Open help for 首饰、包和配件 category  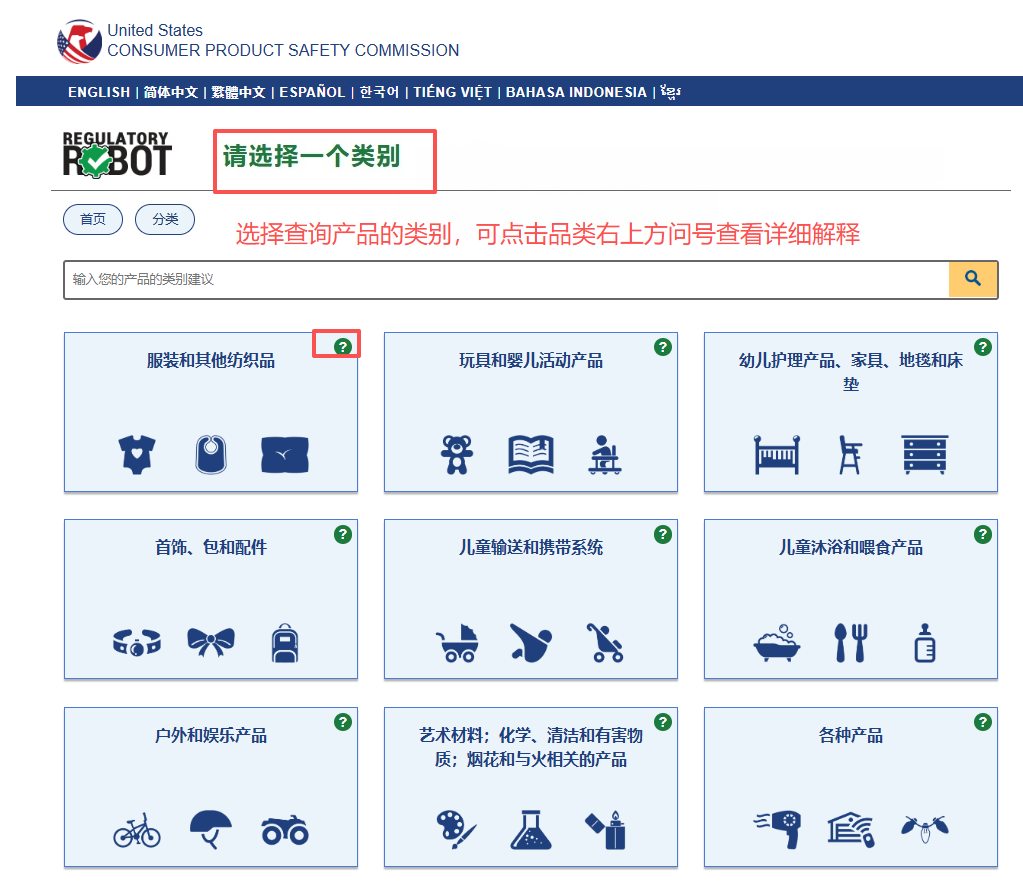click(343, 534)
